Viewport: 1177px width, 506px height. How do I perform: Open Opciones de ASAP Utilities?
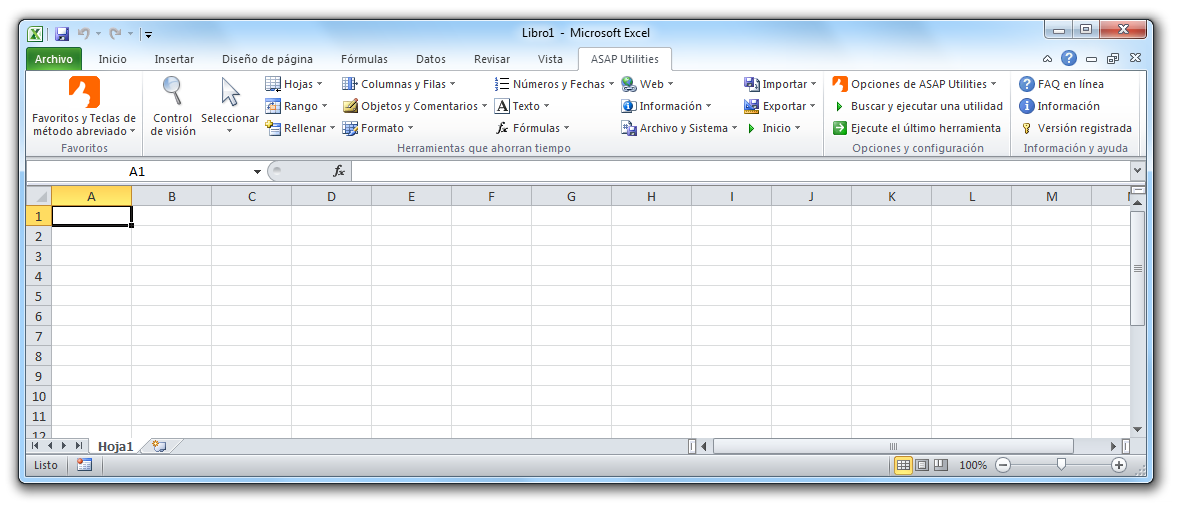coord(914,84)
